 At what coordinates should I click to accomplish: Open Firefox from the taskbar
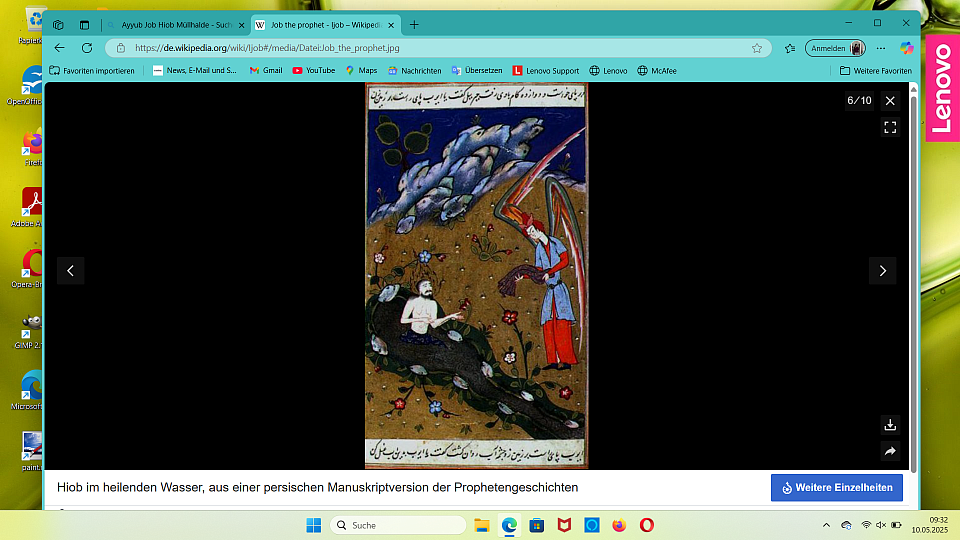pos(619,525)
